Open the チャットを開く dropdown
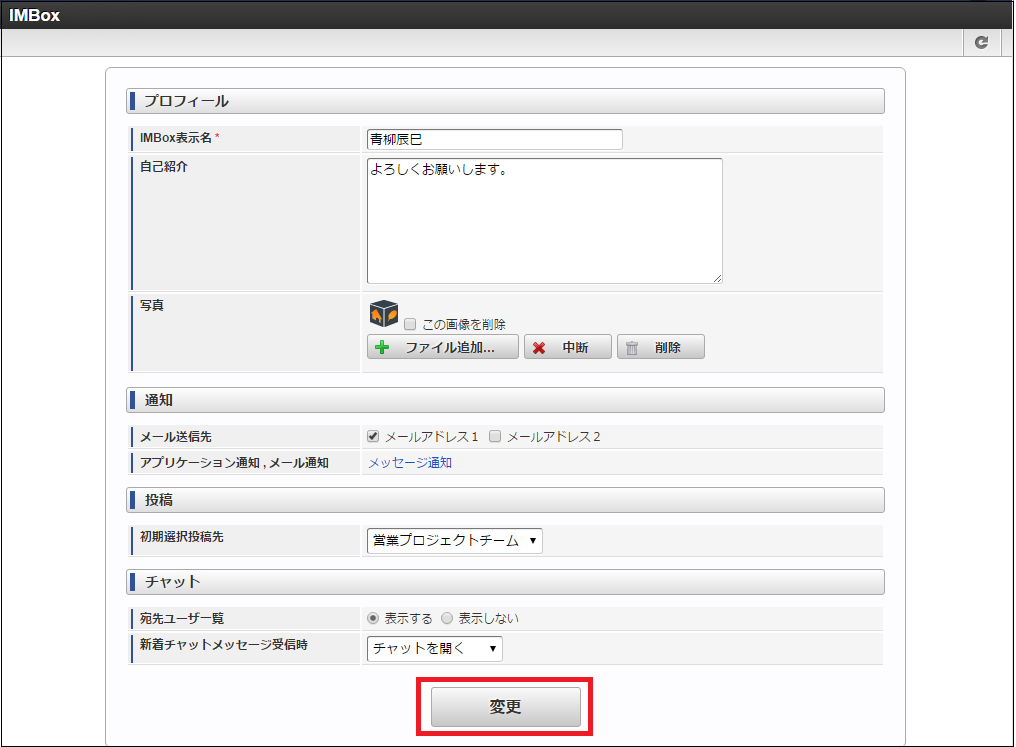This screenshot has width=1016, height=747. pyautogui.click(x=435, y=648)
